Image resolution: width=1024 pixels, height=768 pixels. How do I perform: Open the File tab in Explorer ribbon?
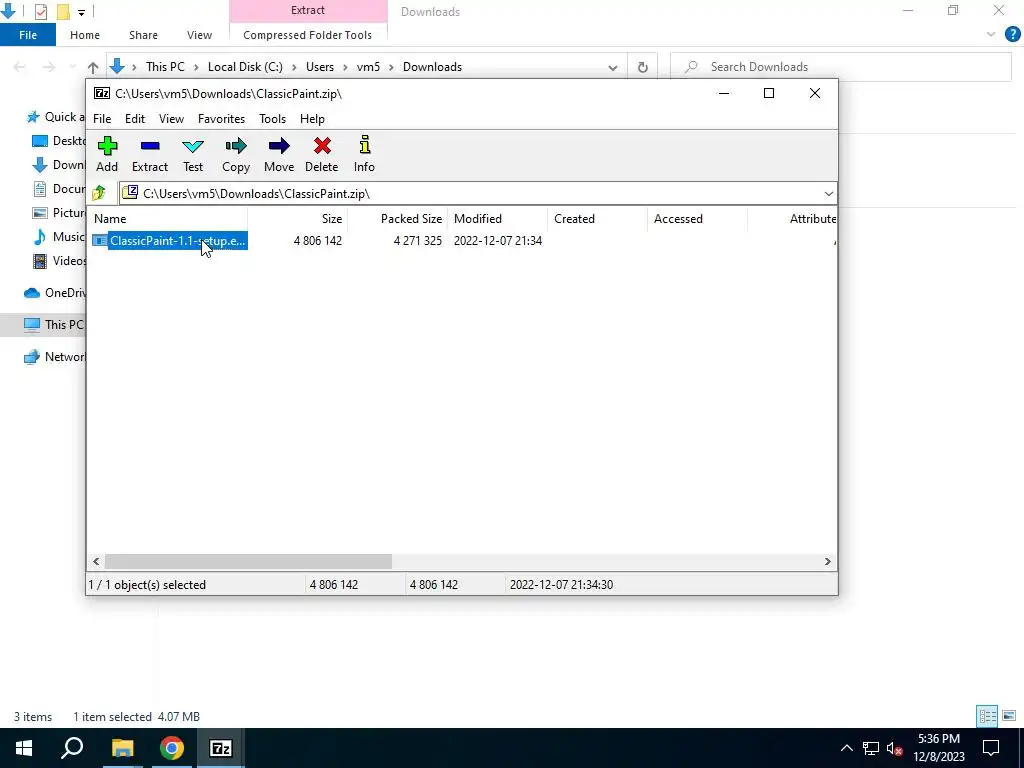point(28,35)
